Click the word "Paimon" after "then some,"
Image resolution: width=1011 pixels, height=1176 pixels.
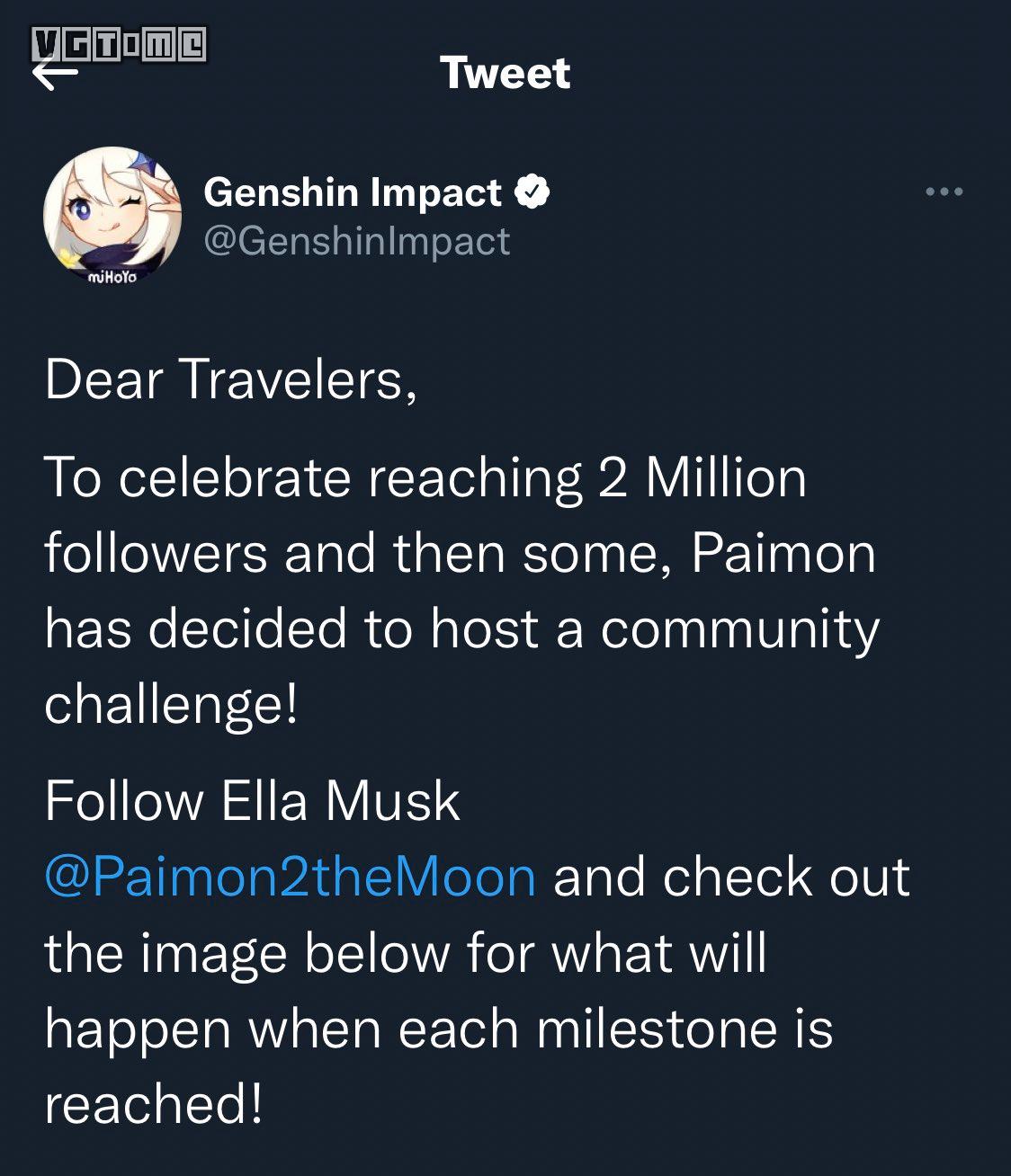point(783,553)
